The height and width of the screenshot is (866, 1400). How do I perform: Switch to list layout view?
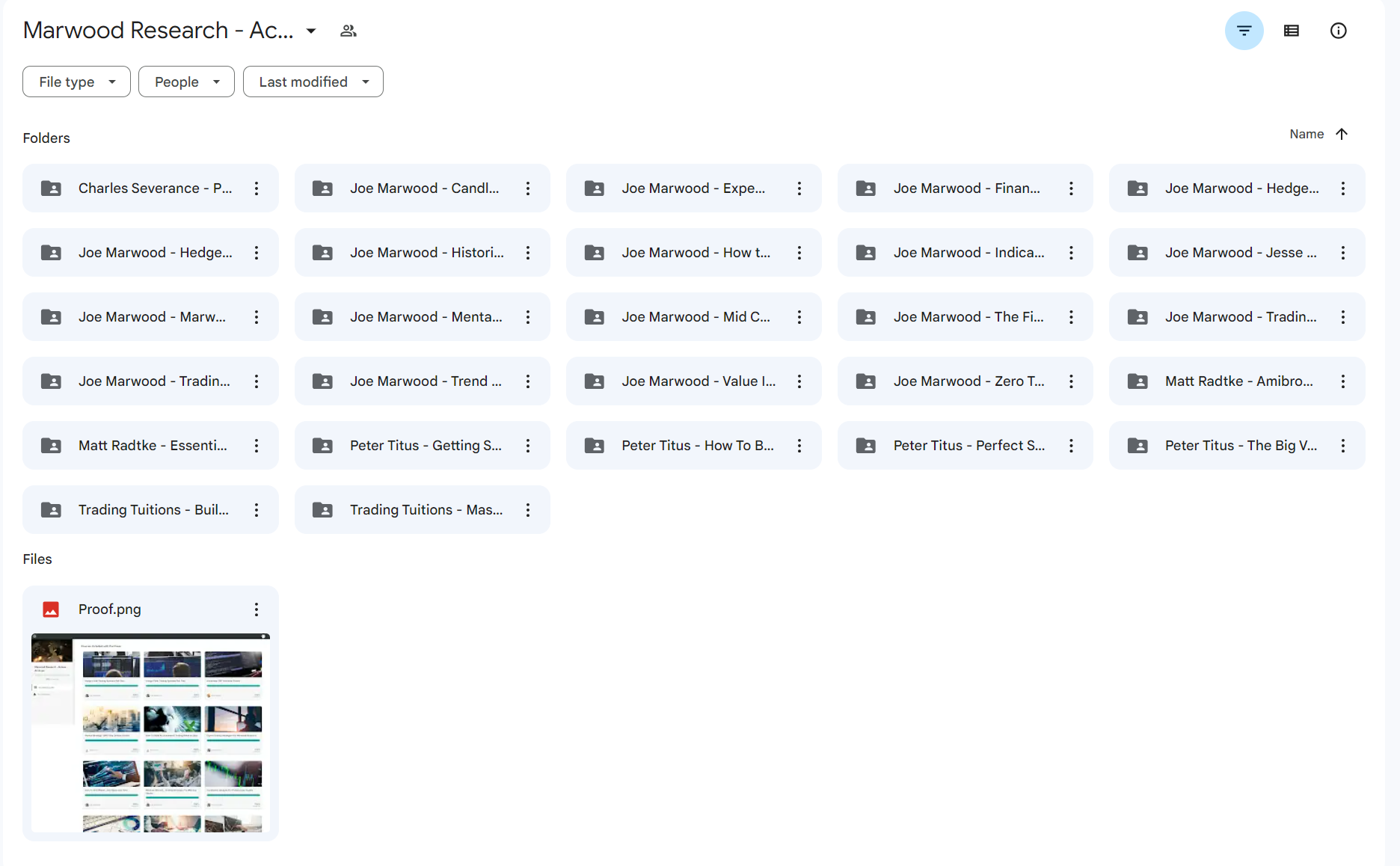click(1292, 31)
